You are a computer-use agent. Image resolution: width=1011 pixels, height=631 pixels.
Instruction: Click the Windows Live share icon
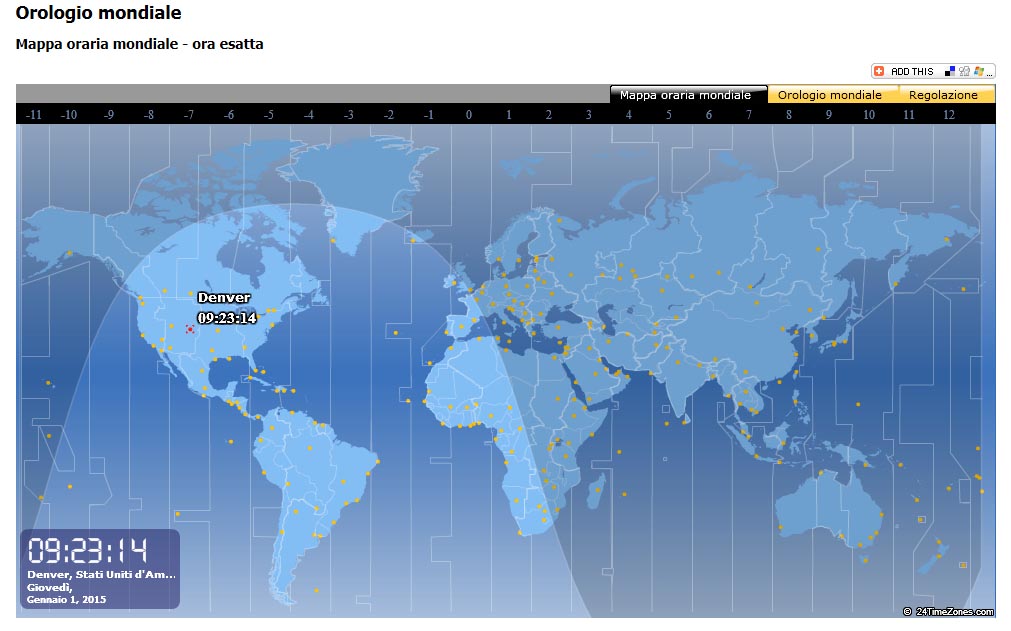click(x=979, y=72)
